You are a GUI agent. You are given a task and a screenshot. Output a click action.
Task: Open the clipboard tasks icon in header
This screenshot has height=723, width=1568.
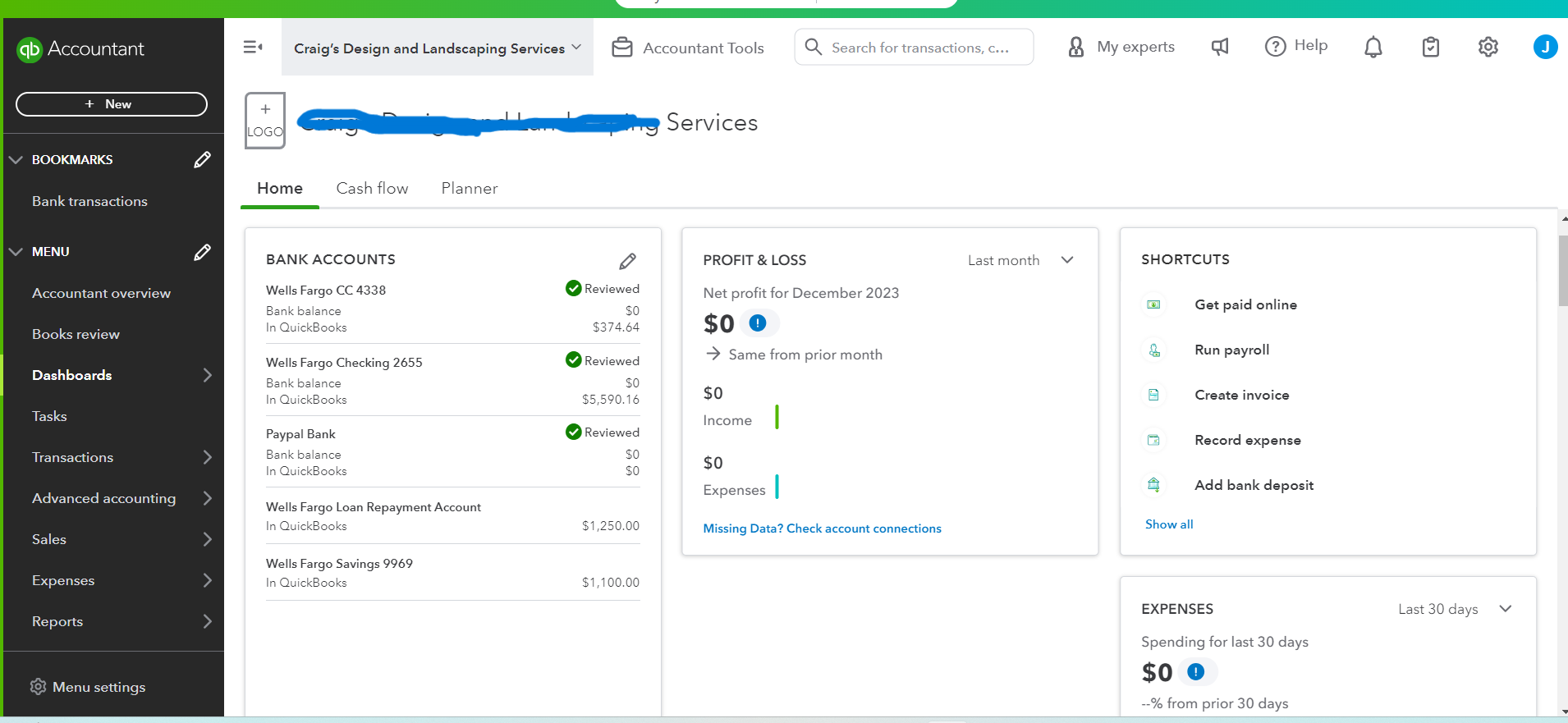[x=1430, y=48]
